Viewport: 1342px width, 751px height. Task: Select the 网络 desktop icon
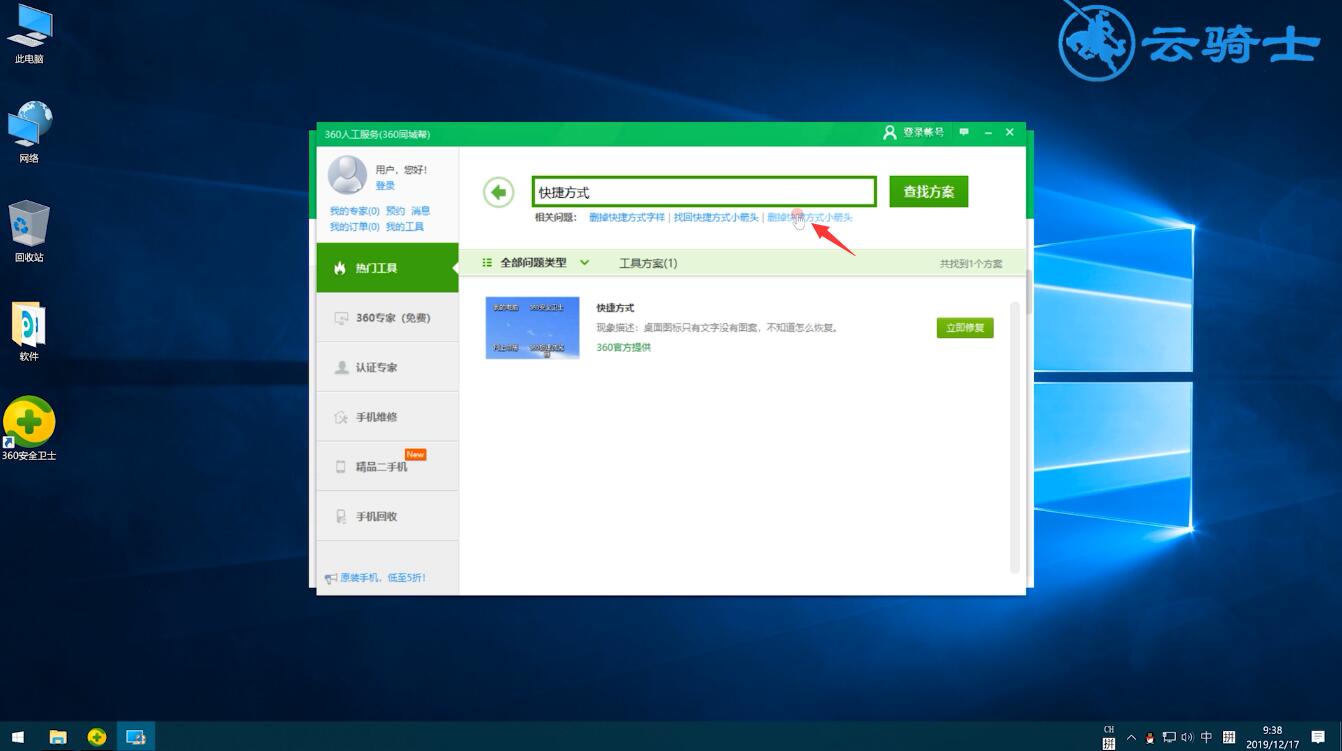(x=29, y=133)
